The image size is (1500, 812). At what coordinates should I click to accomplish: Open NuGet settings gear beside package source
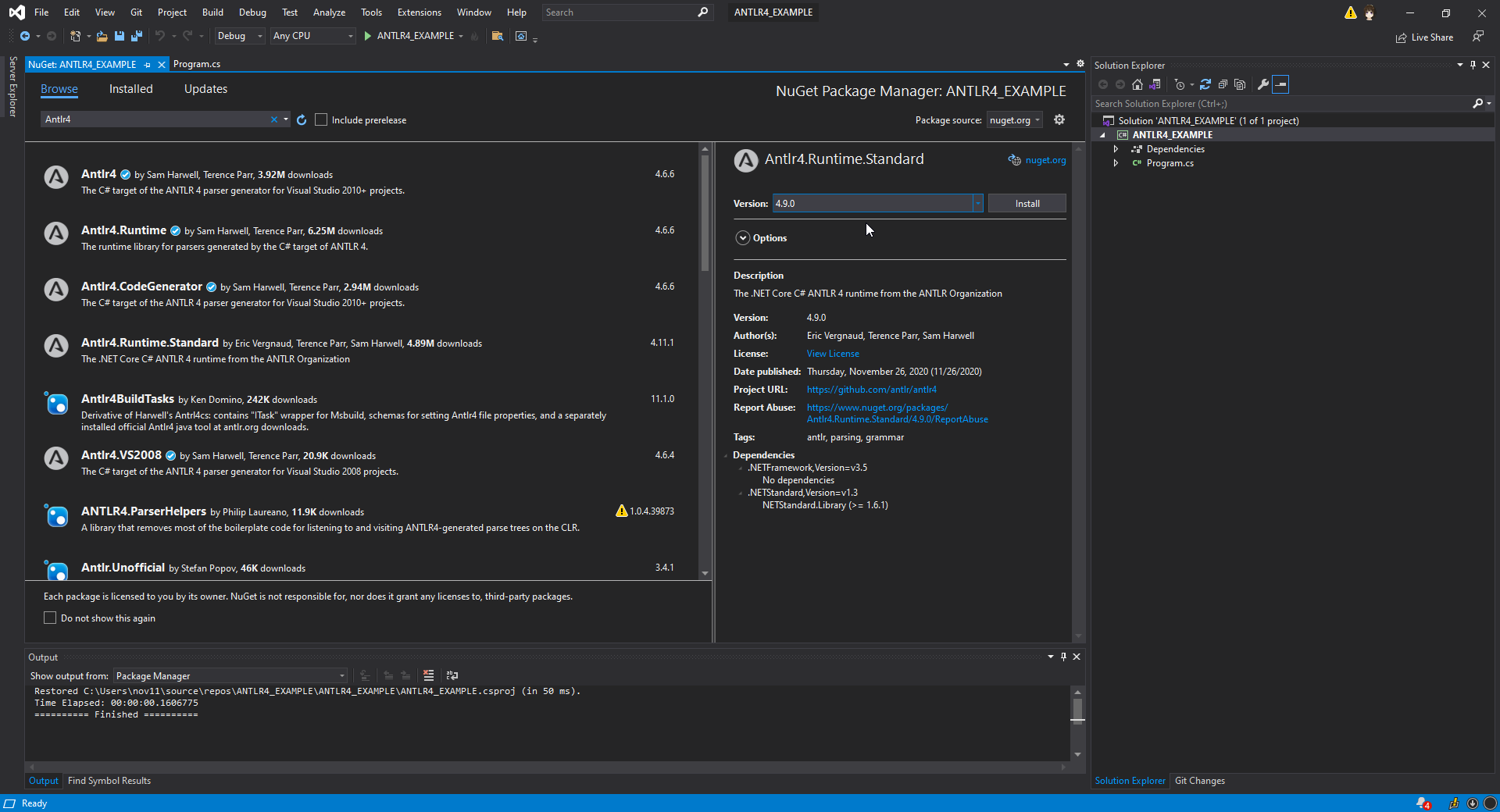pyautogui.click(x=1059, y=119)
